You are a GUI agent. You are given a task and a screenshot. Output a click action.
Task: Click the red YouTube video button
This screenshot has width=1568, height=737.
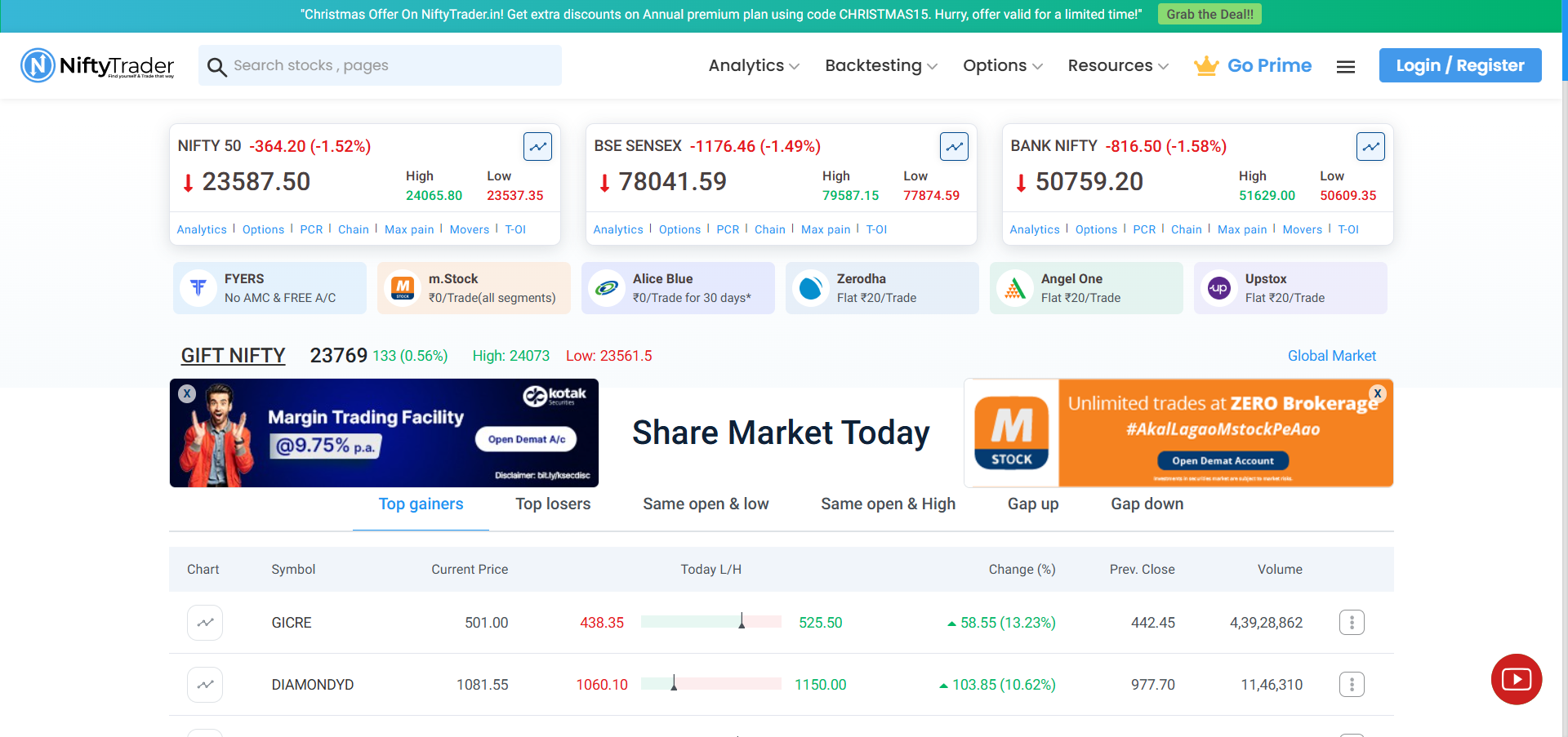point(1517,679)
